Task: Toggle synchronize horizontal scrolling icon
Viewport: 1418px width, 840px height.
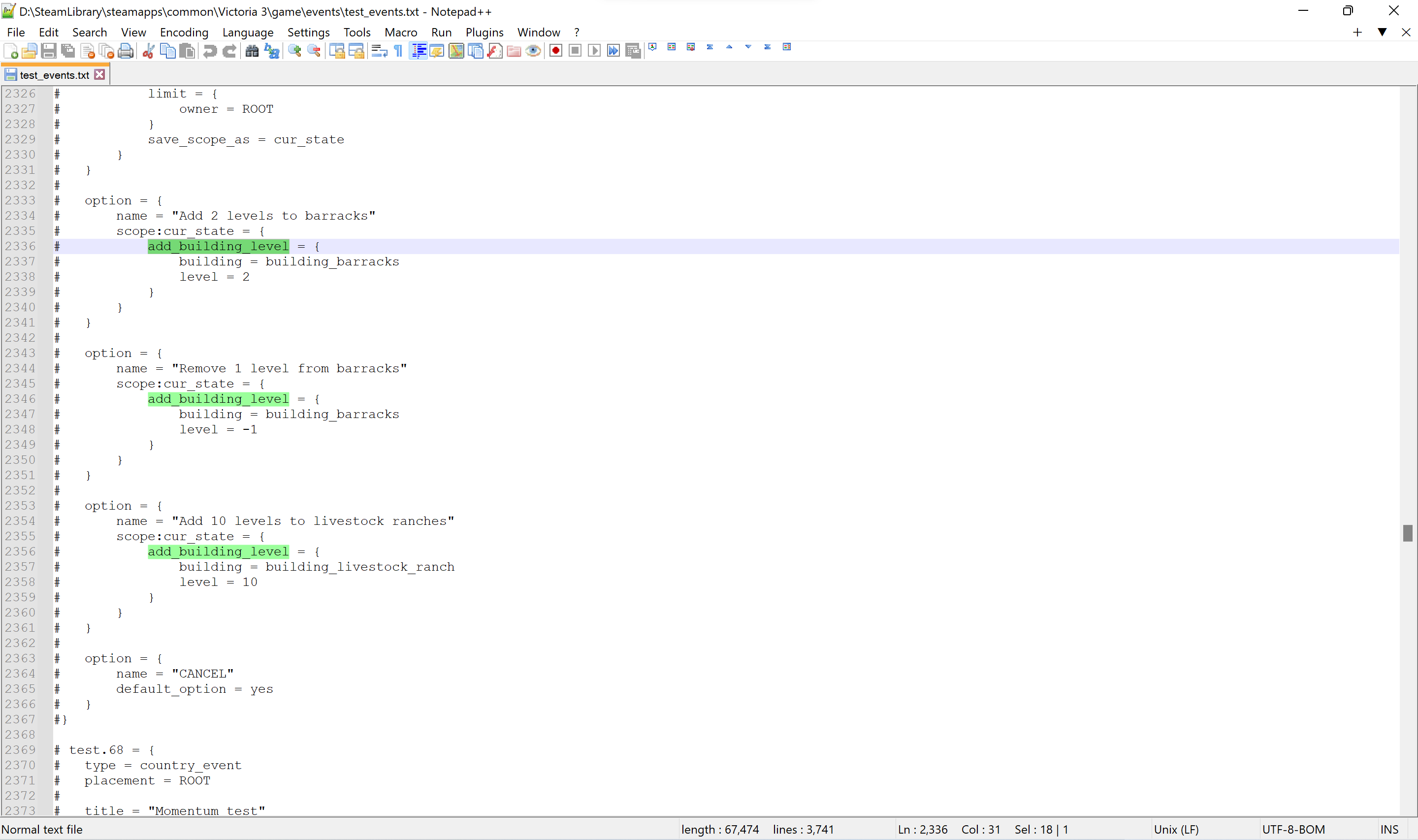Action: (x=356, y=51)
